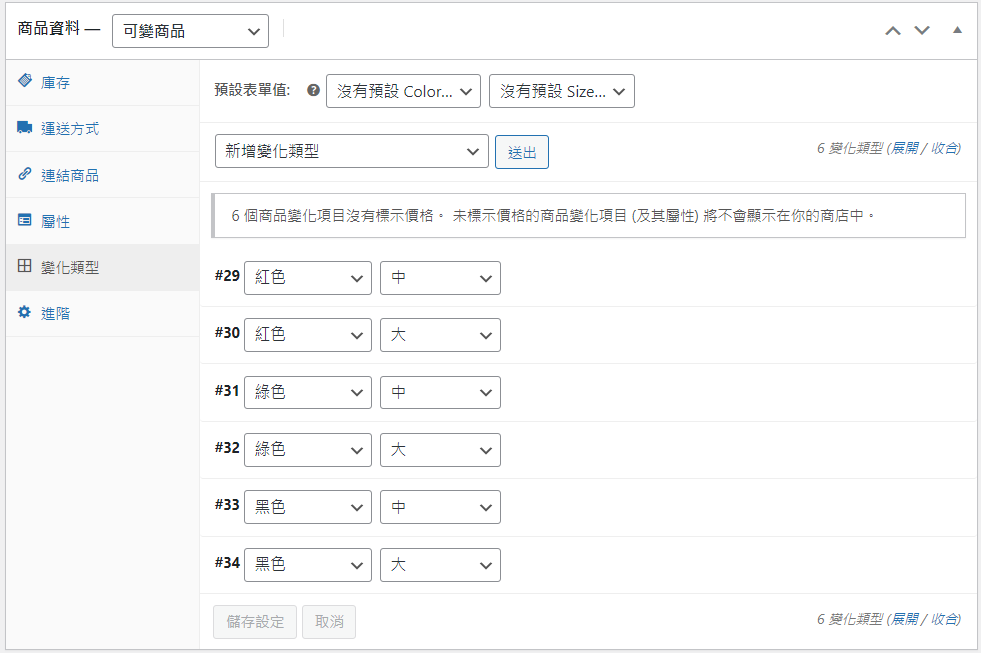This screenshot has width=981, height=653.
Task: Switch to the 運送方式 tab
Action: [x=70, y=129]
